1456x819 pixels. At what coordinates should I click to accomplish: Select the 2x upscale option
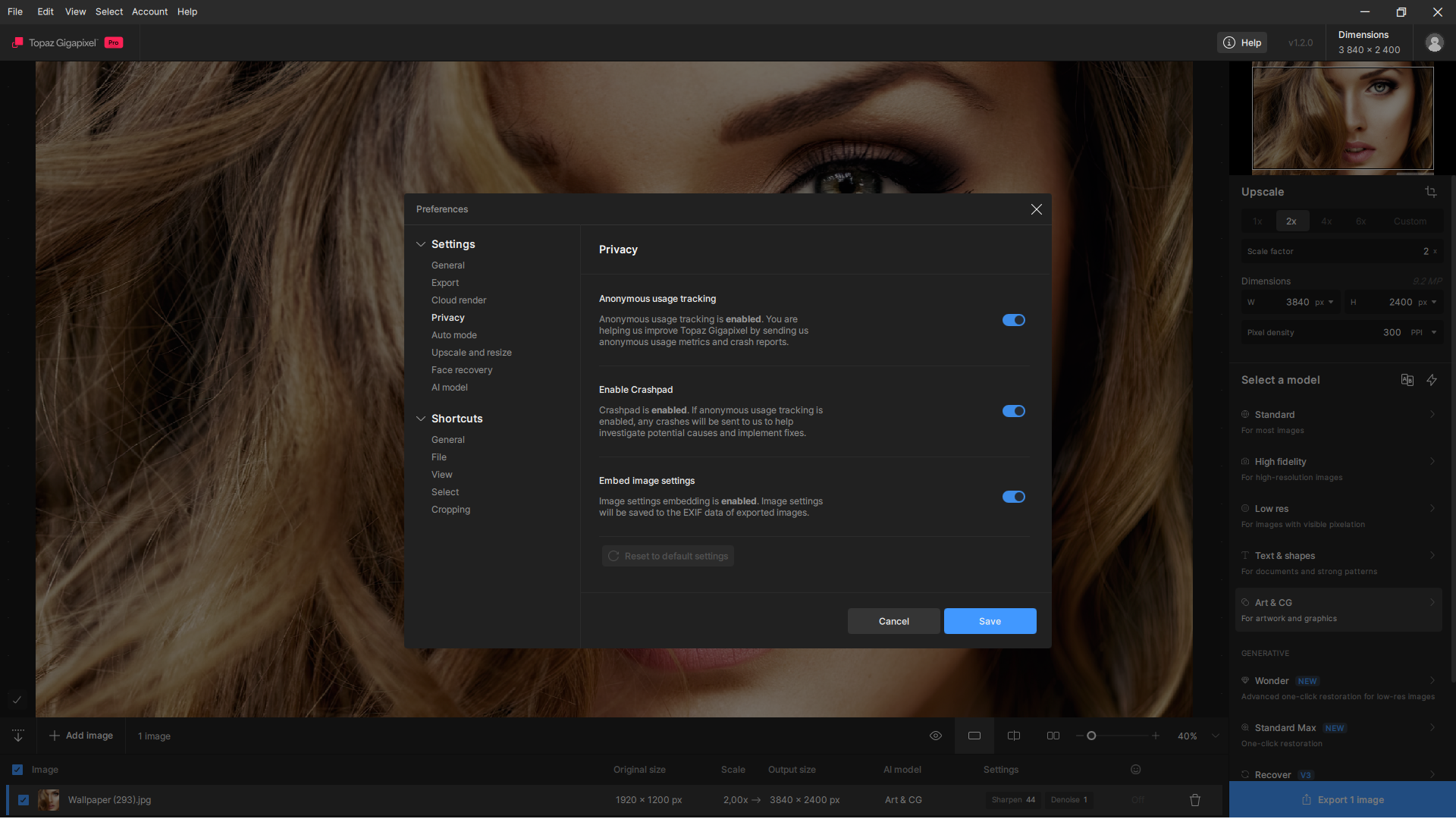coord(1291,221)
